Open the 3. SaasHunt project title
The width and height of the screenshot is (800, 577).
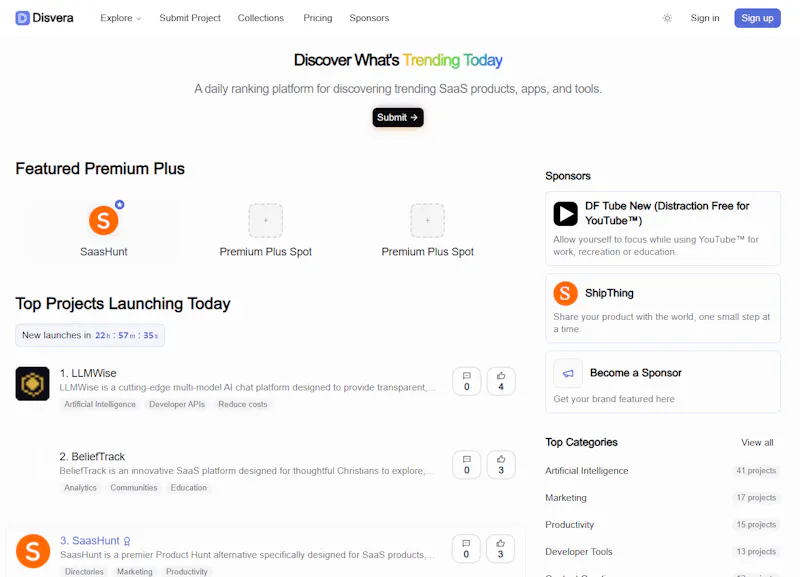point(90,541)
